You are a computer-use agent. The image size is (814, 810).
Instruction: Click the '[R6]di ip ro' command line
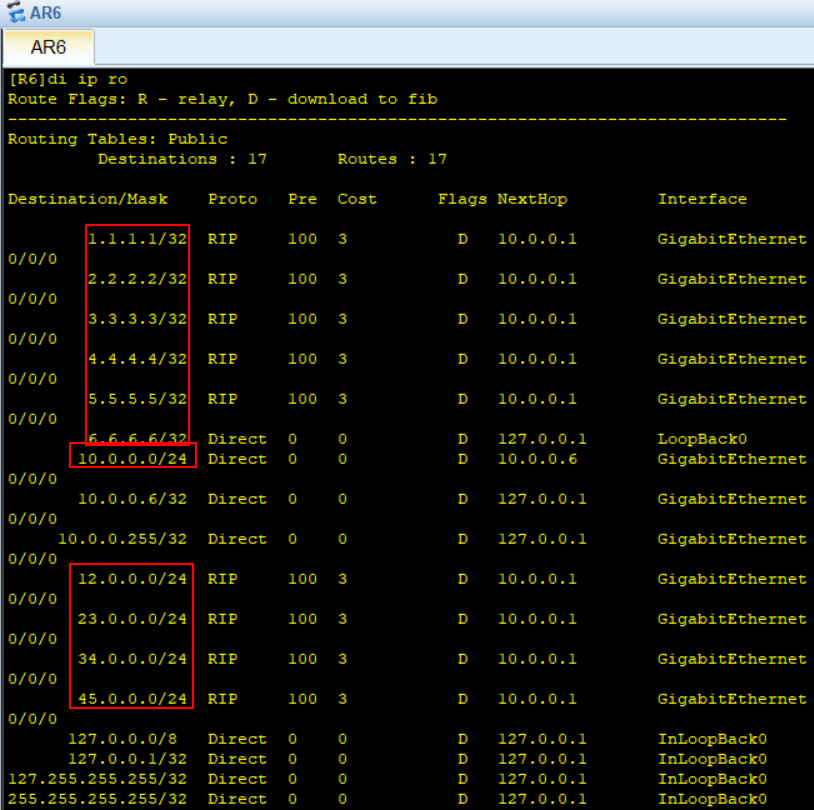[67, 79]
